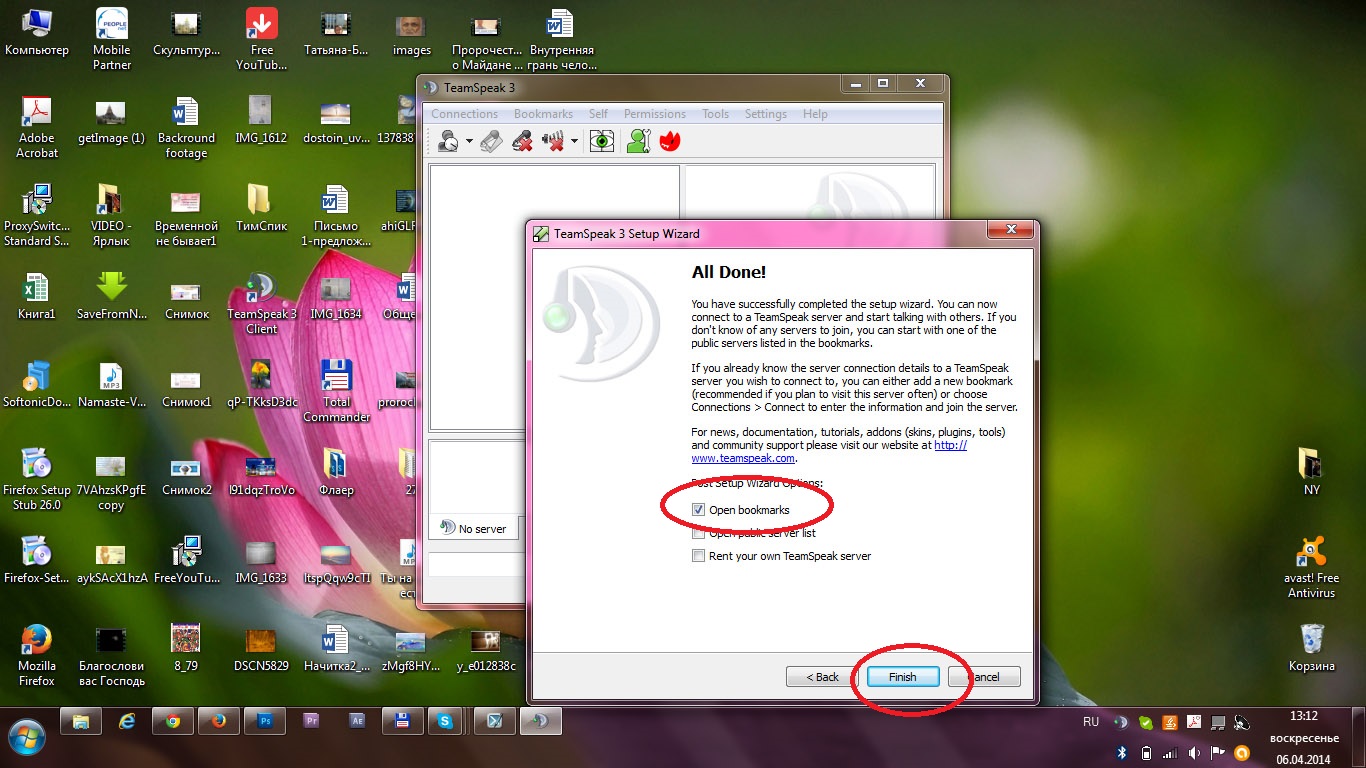Click the SaveFromNet desktop icon
Screen dimensions: 1366x768
[112, 295]
